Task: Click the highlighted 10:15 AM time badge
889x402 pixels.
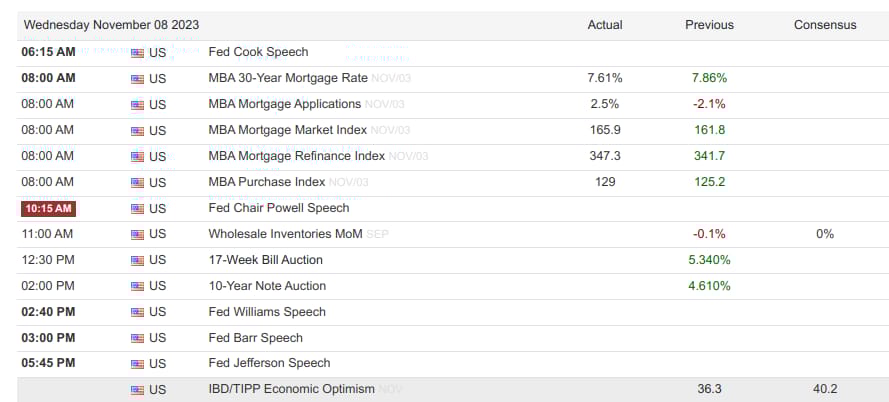Action: [48, 208]
